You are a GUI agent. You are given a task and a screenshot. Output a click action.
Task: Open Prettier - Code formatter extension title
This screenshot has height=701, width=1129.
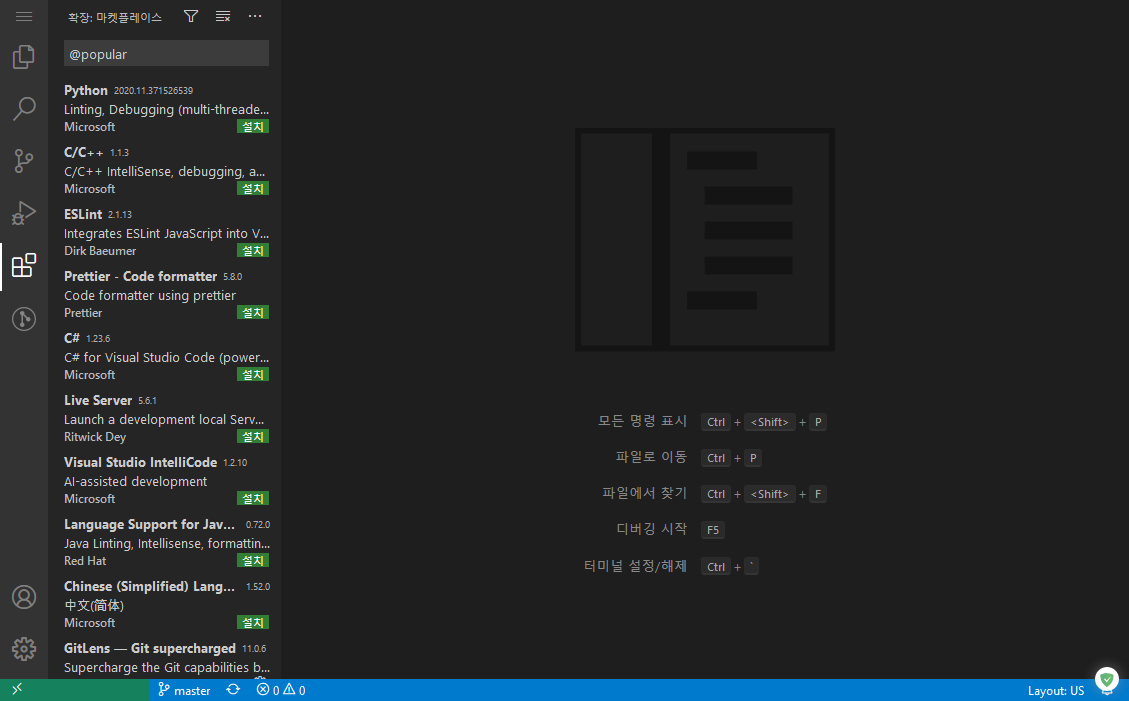point(140,276)
